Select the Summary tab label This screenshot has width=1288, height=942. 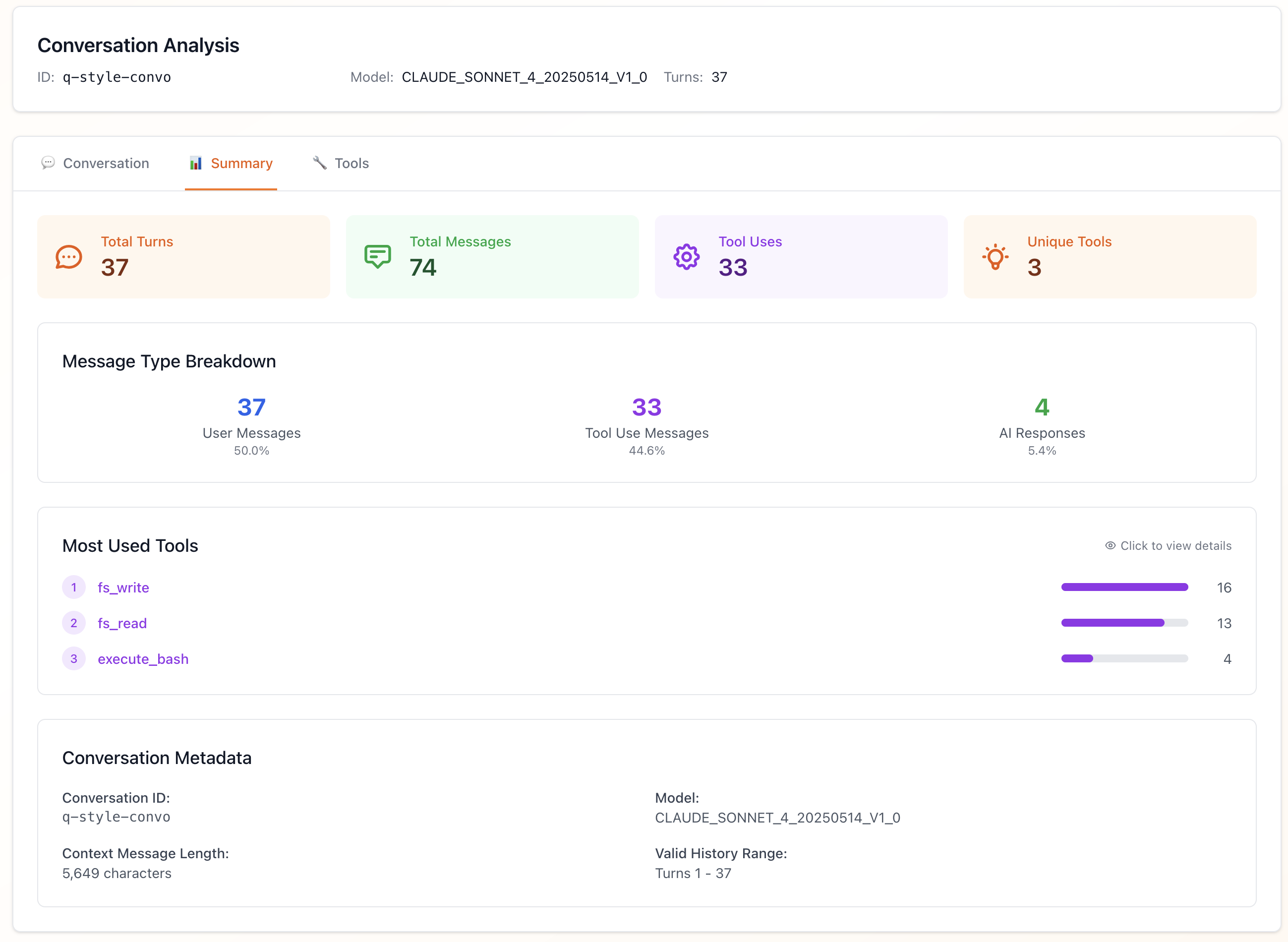point(241,164)
